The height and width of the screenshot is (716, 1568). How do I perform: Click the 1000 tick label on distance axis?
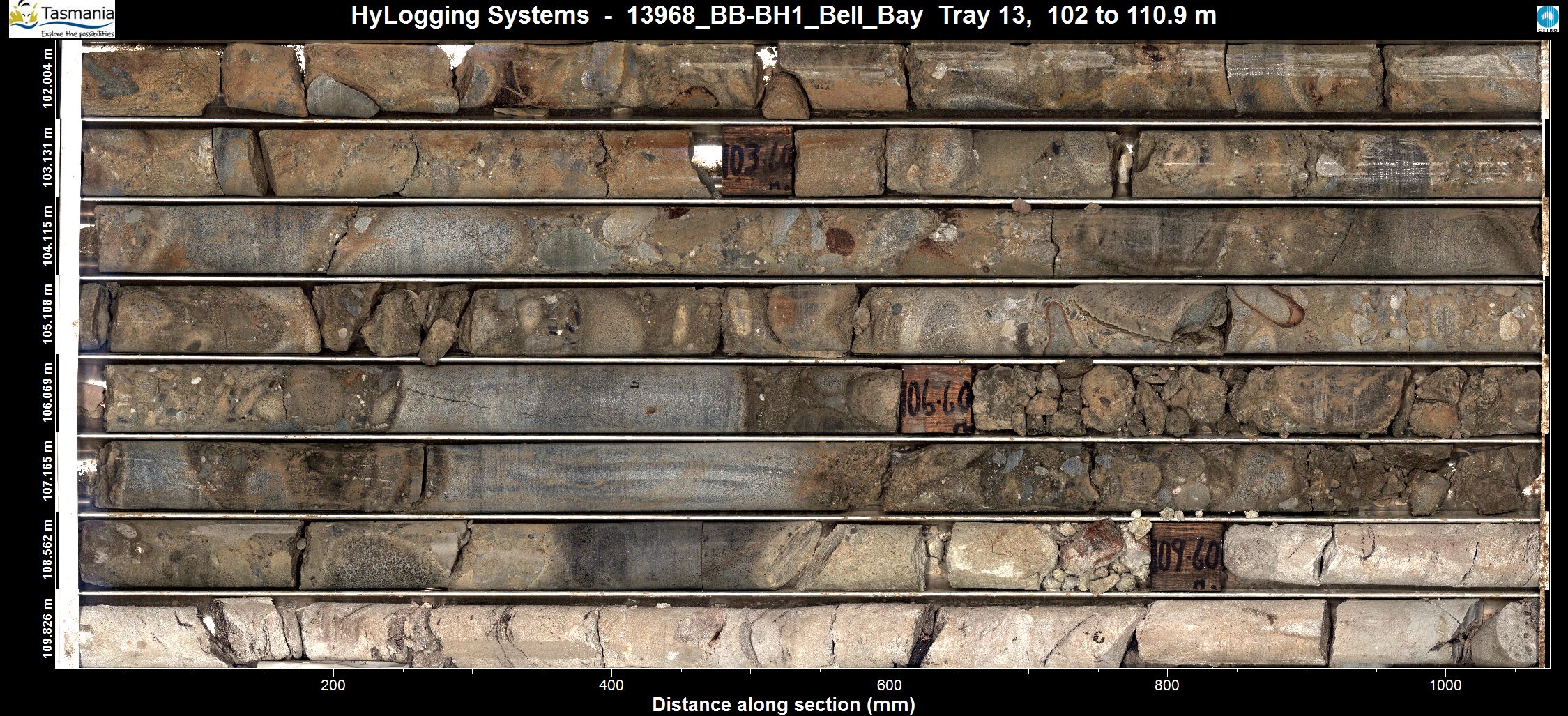pyautogui.click(x=1445, y=685)
